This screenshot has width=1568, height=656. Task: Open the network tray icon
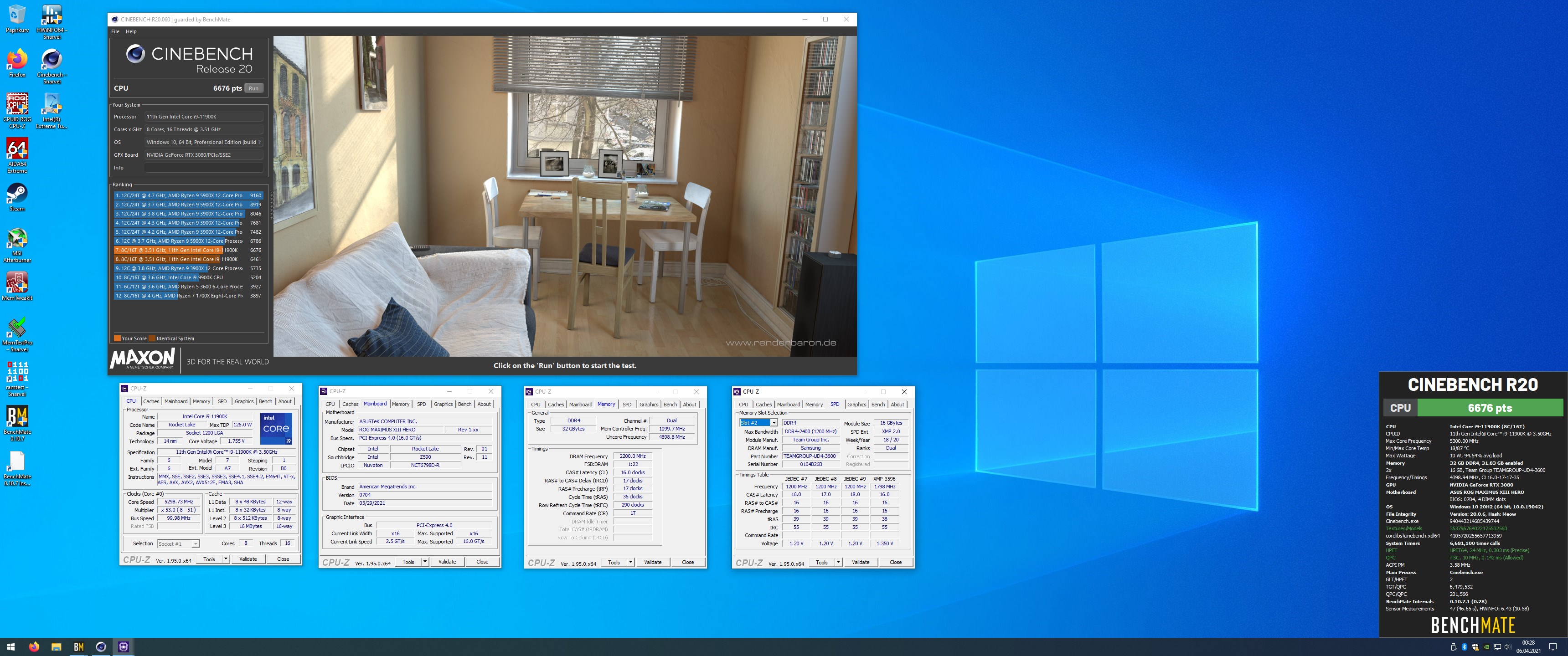pos(1497,647)
